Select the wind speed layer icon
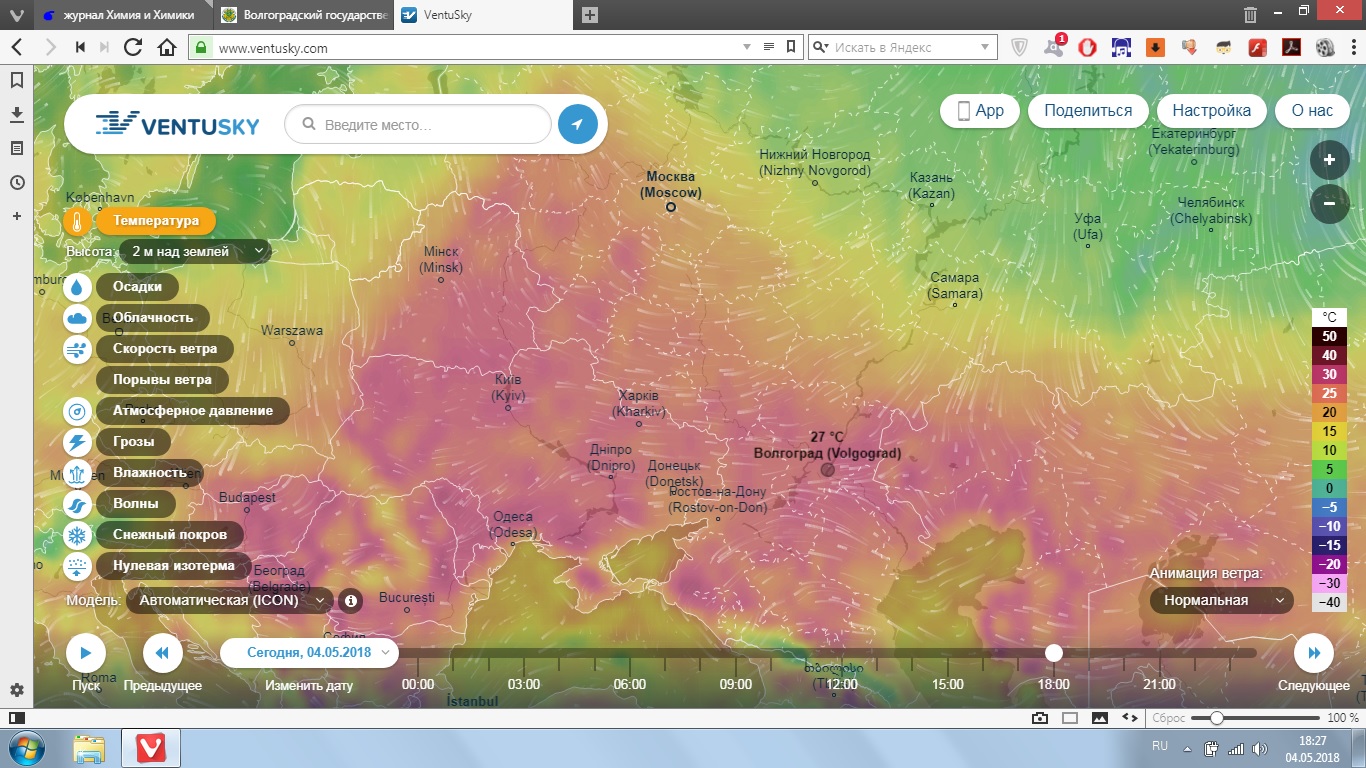1366x768 pixels. (x=78, y=350)
